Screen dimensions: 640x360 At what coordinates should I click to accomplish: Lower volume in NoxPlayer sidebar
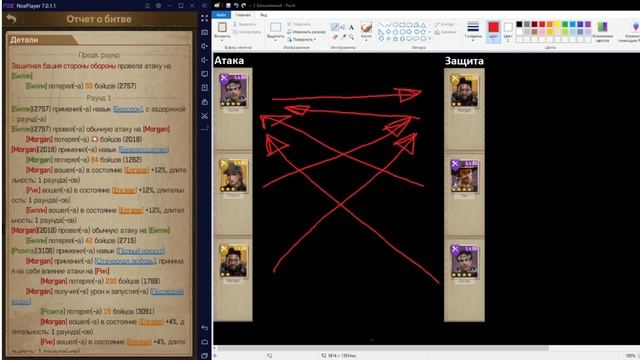tap(204, 60)
